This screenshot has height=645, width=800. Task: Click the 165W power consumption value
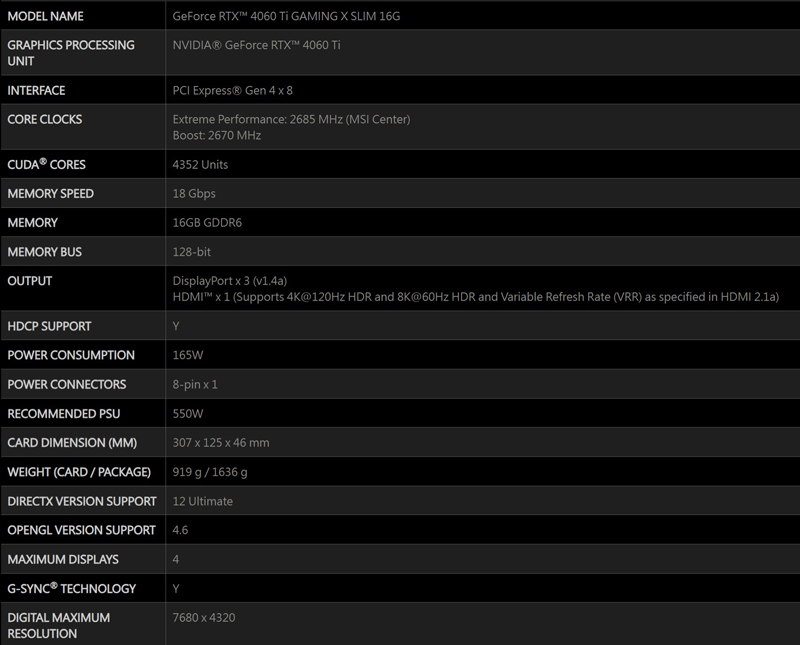[188, 355]
